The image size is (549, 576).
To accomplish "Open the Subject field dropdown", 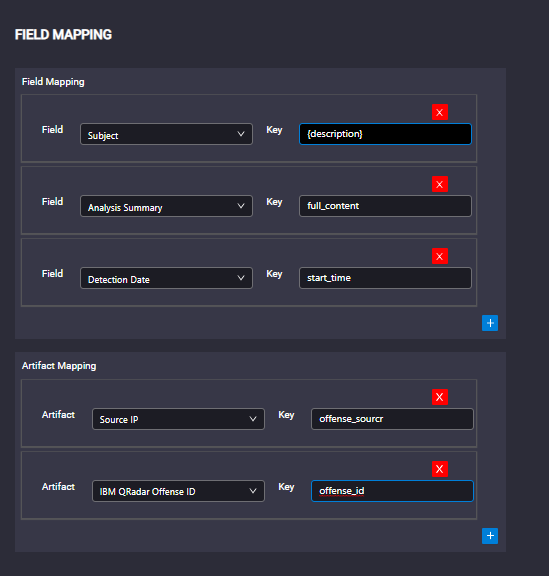I will [x=166, y=134].
